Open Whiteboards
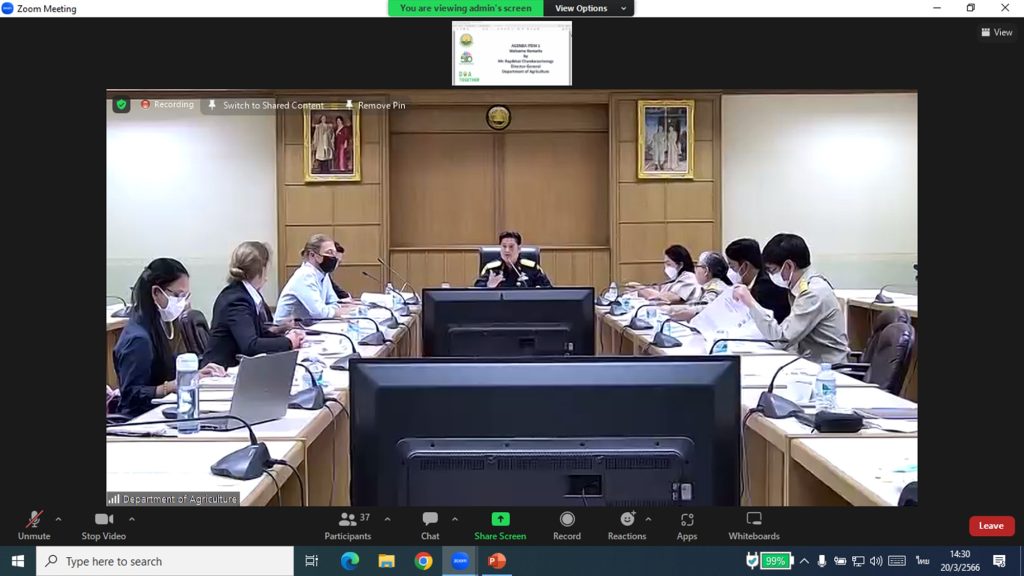 754,526
